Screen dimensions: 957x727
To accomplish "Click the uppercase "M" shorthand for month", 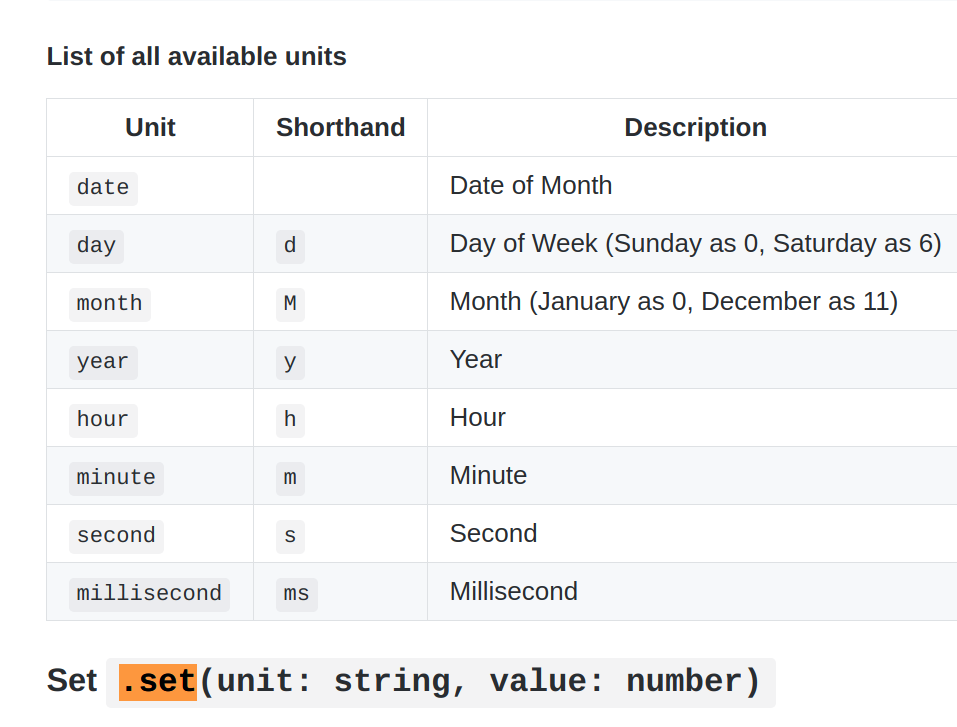I will [x=290, y=304].
